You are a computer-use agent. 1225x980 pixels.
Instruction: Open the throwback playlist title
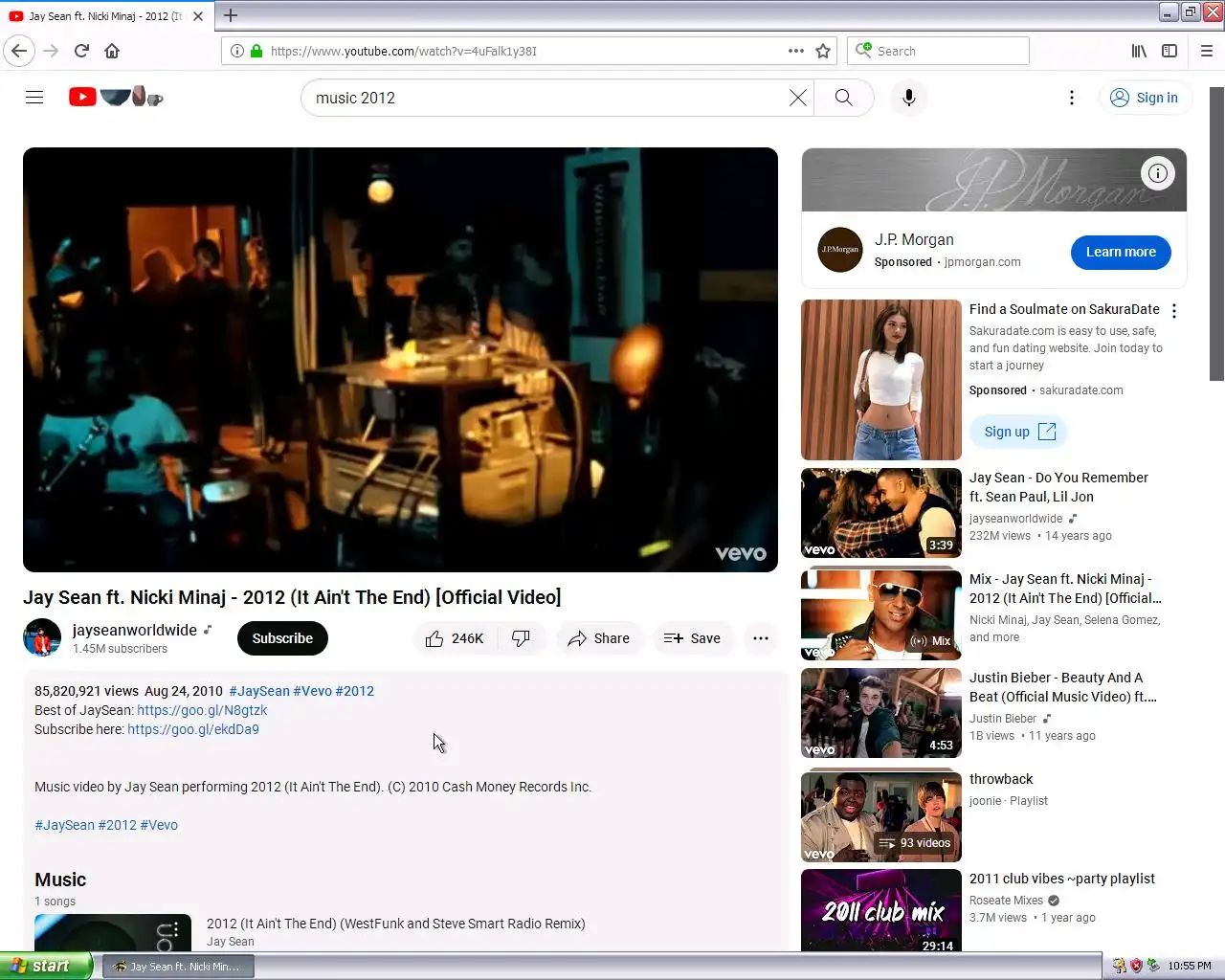pos(1001,779)
